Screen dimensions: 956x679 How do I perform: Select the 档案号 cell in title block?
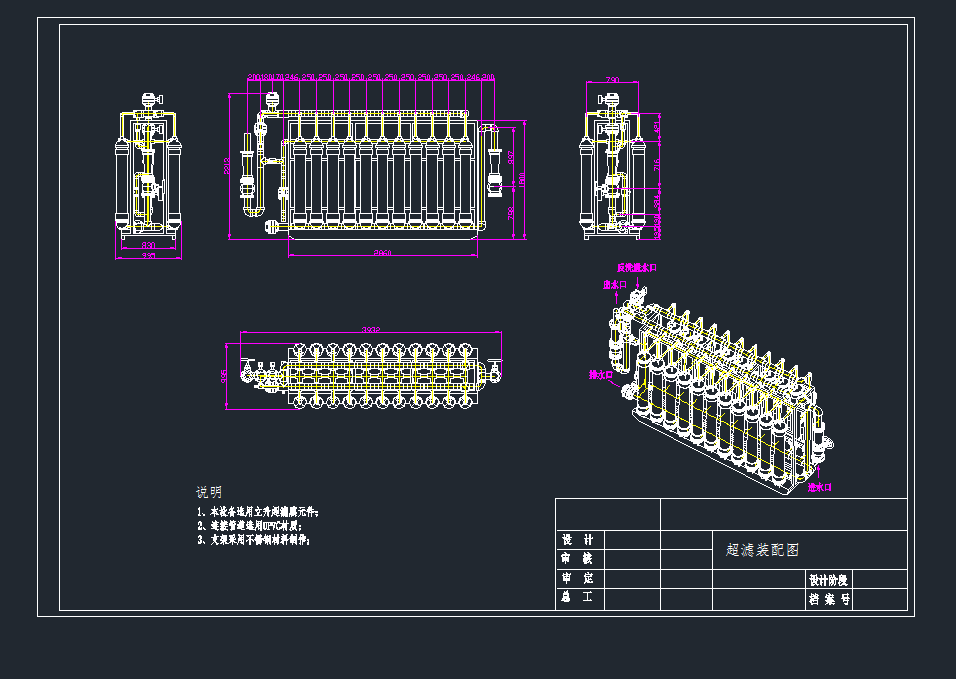click(x=828, y=600)
